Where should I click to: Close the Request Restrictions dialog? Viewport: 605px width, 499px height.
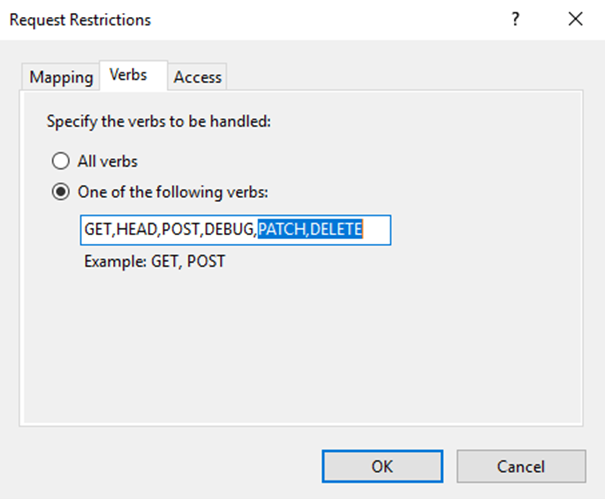(574, 19)
